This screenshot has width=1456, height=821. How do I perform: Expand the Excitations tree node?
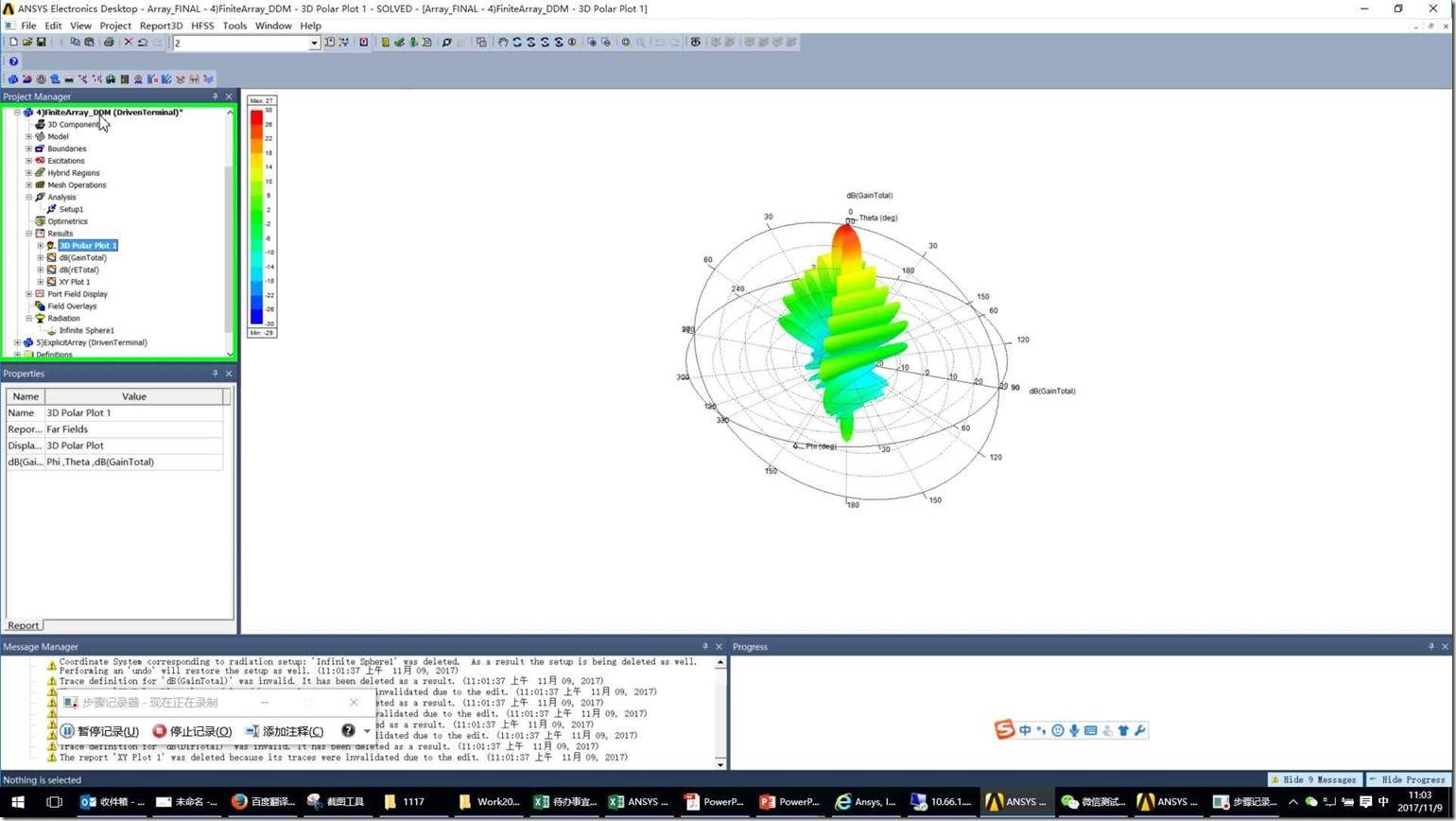tap(28, 161)
